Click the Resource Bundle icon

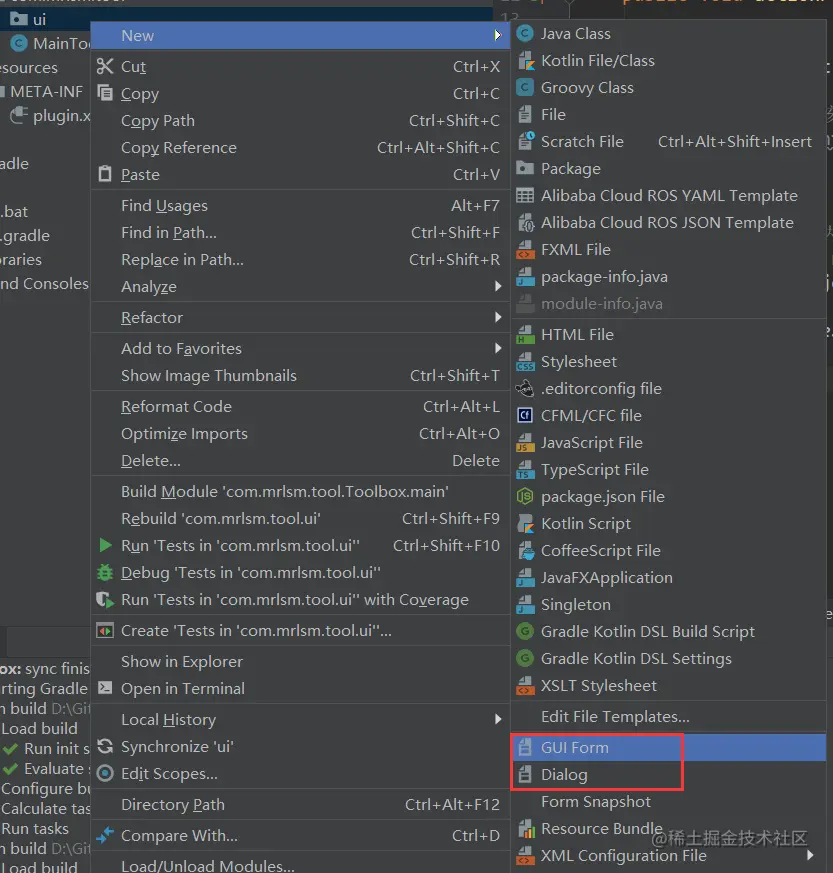[x=525, y=829]
